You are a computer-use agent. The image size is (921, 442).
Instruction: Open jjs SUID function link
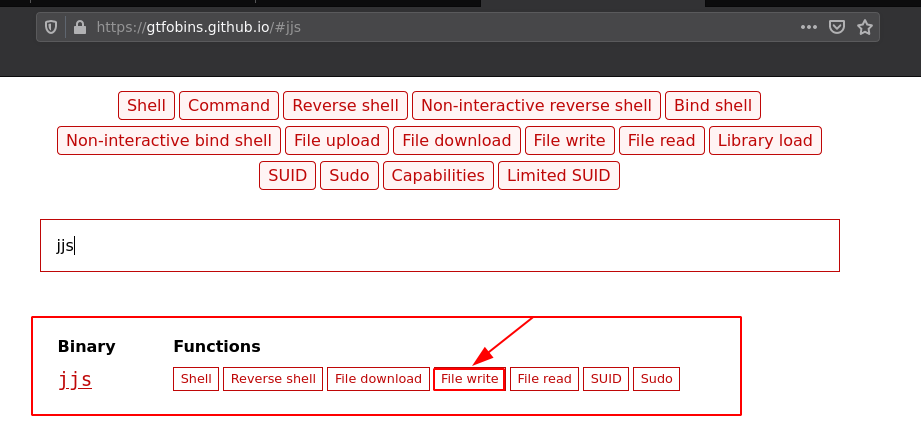click(606, 379)
